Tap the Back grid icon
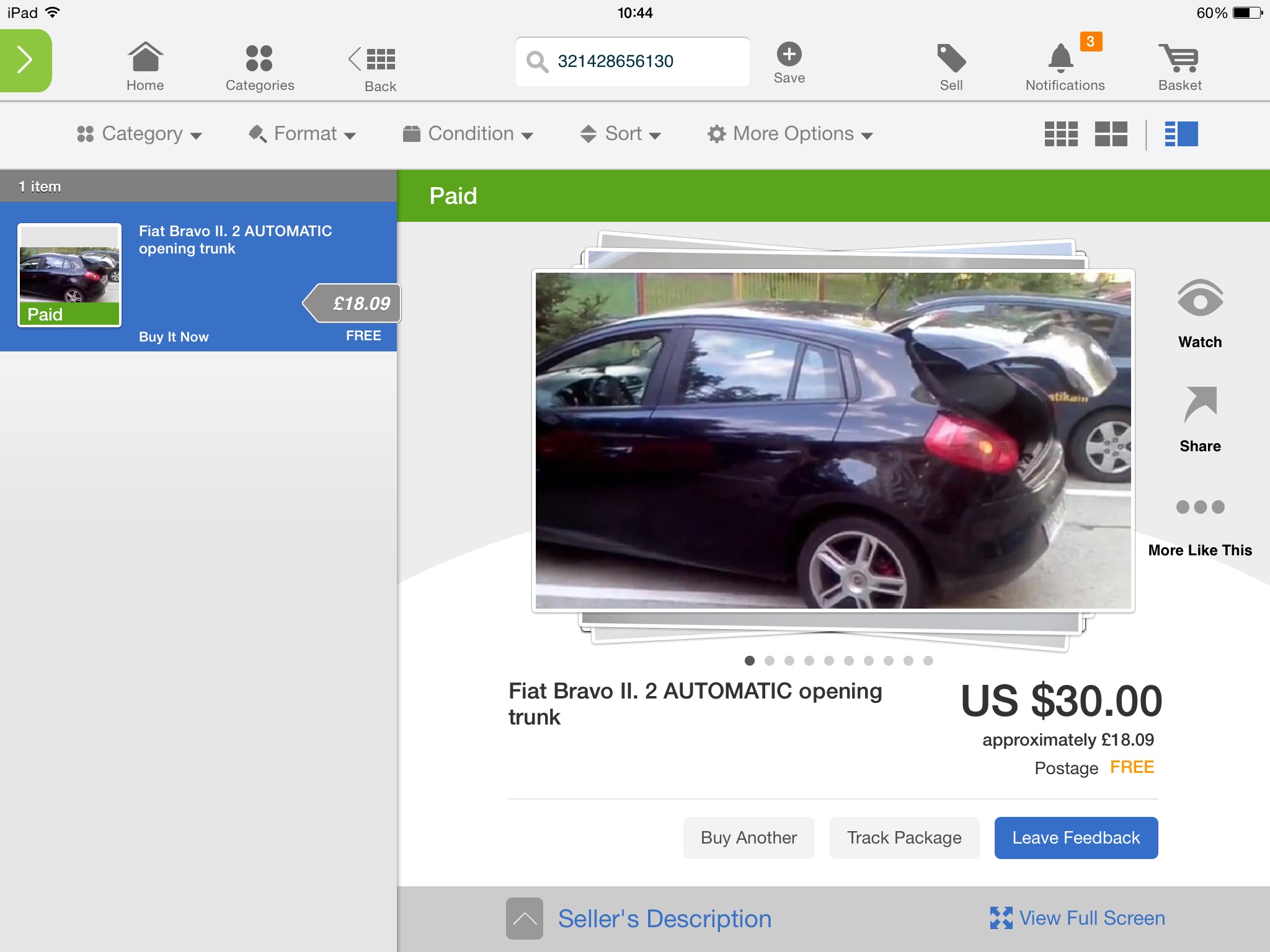Image resolution: width=1270 pixels, height=952 pixels. (373, 68)
